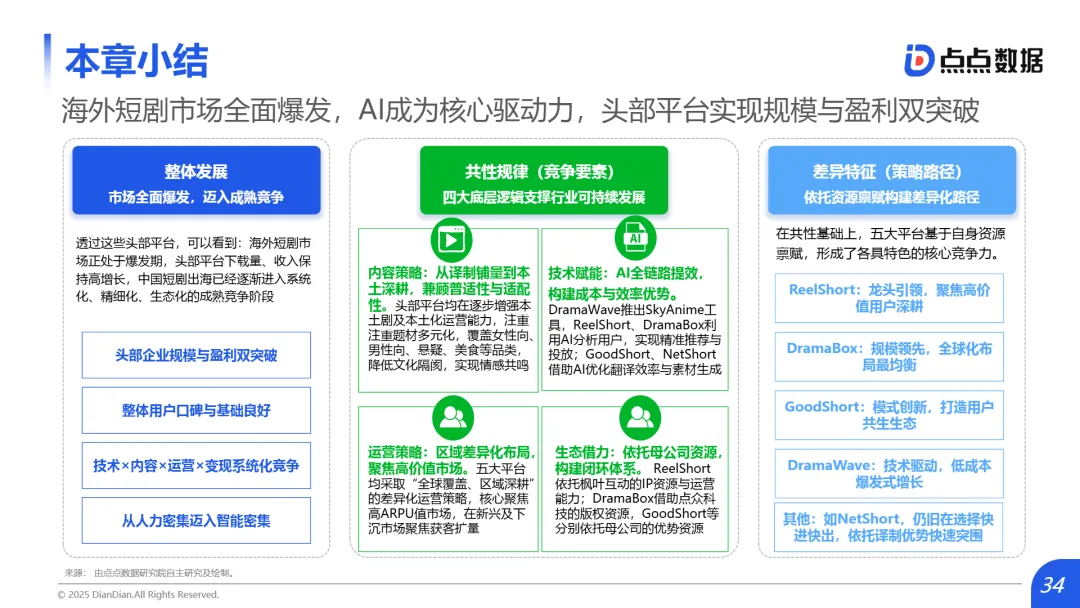
Task: Click the users icon above 运营策略
Action: coord(453,417)
